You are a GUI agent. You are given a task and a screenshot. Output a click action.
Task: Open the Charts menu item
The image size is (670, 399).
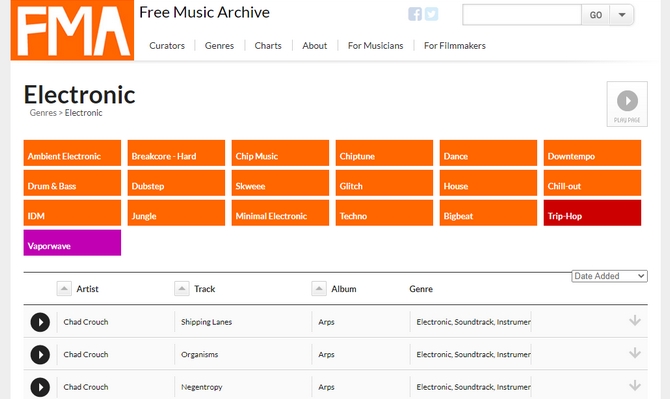[268, 46]
